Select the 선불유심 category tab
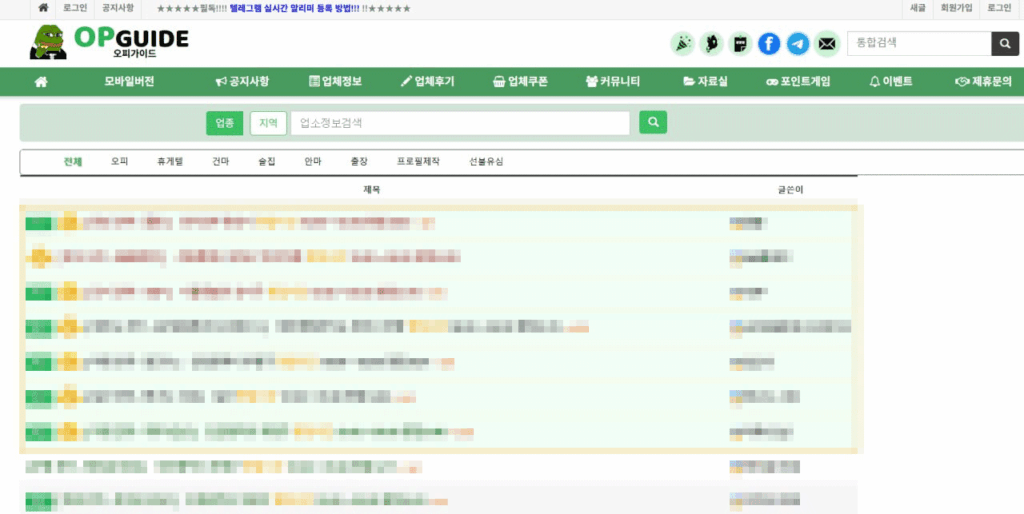Screen dimensions: 1024x514 pos(486,161)
